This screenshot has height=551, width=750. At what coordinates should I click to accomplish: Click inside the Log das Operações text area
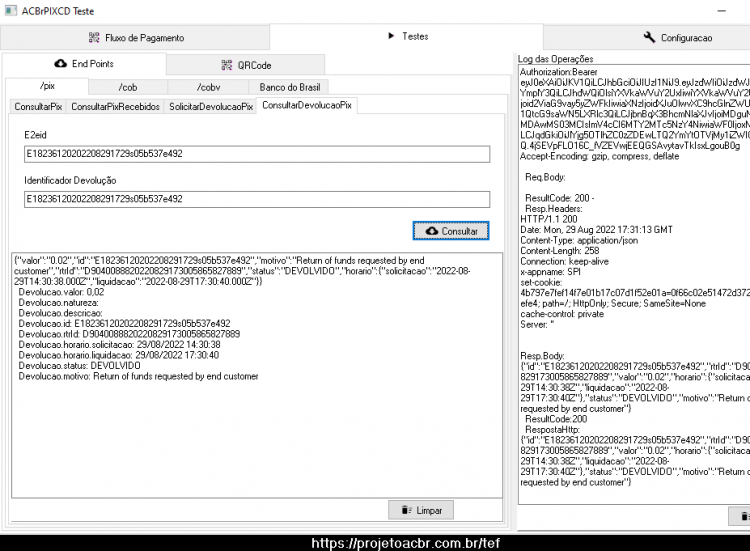point(634,284)
